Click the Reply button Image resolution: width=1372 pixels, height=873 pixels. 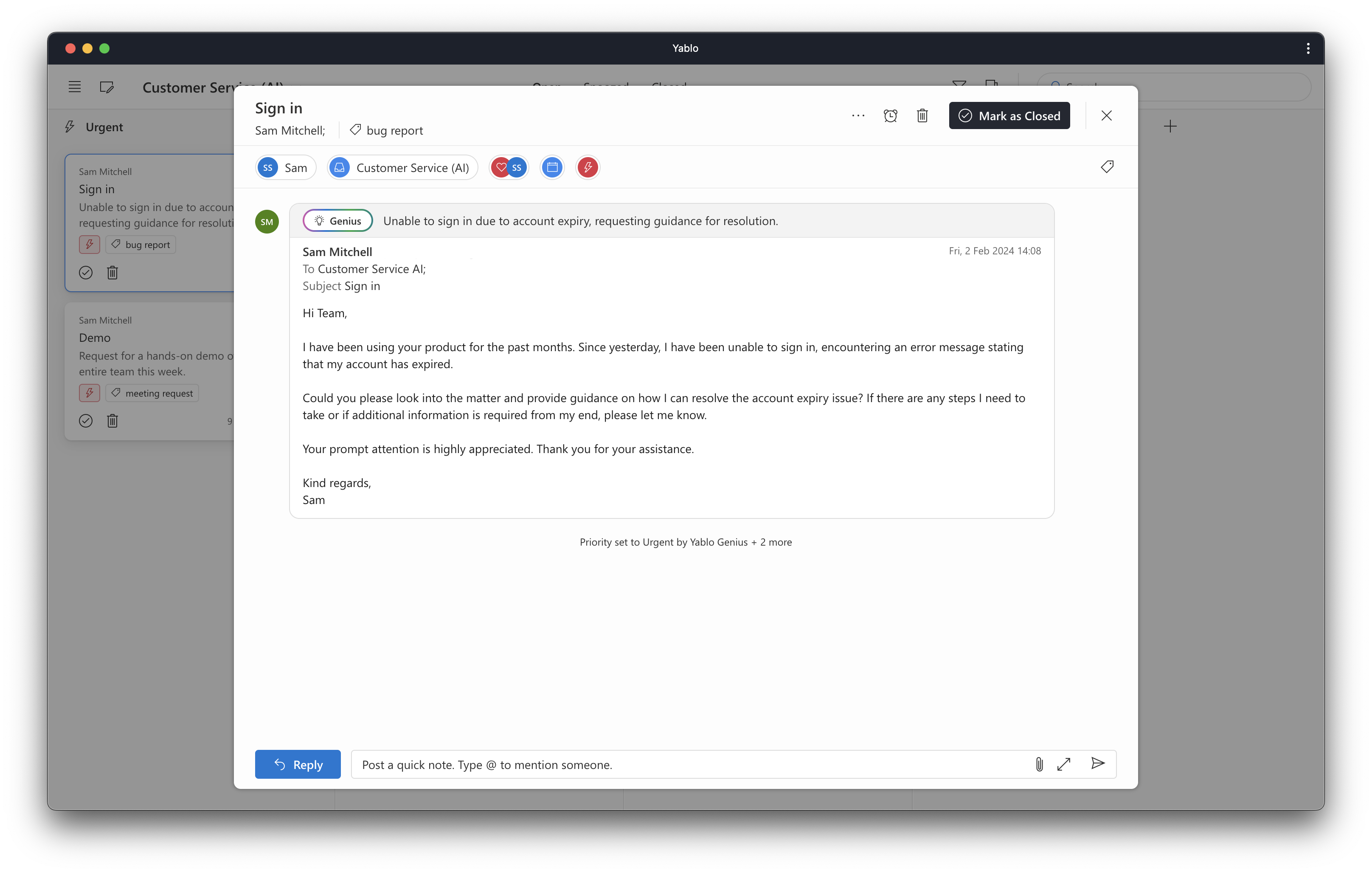tap(298, 764)
